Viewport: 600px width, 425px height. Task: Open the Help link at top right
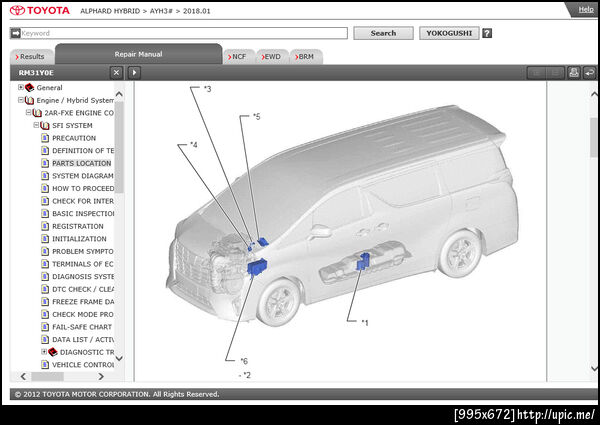tap(586, 9)
